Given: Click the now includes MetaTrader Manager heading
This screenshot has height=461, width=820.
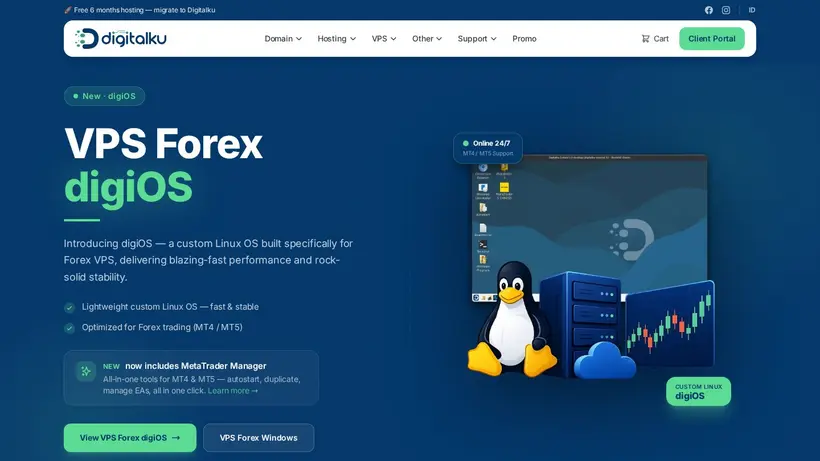Looking at the screenshot, I should tap(196, 366).
